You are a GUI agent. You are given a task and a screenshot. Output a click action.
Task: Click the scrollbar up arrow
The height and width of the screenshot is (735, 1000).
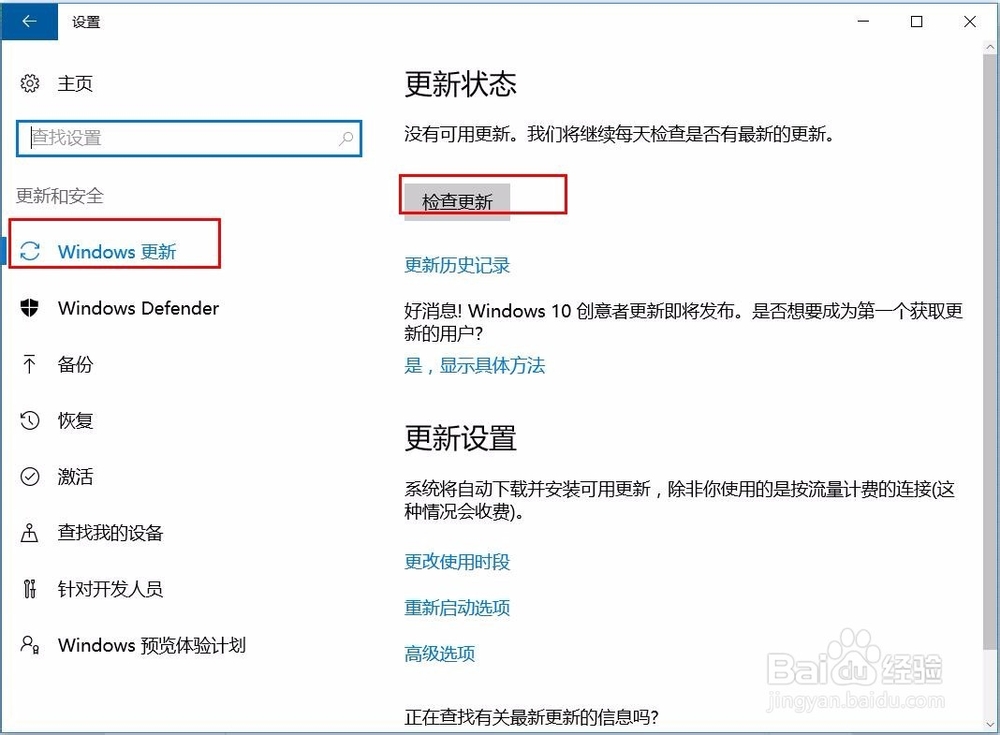tap(990, 47)
